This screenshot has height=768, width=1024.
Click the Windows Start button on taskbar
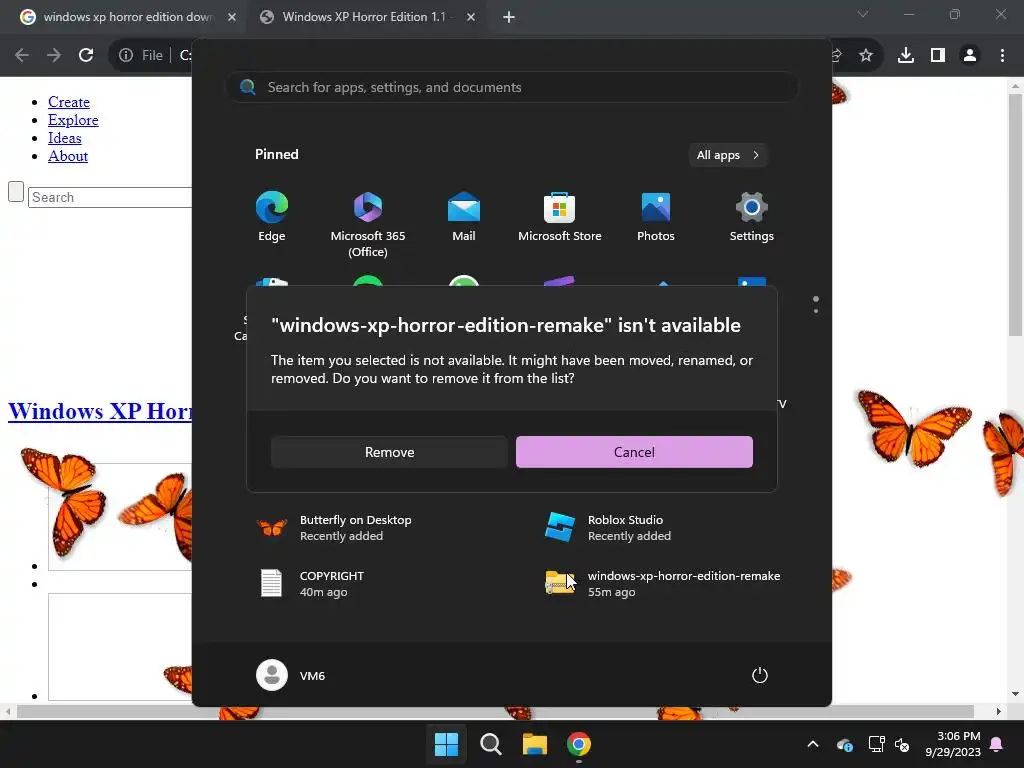447,744
